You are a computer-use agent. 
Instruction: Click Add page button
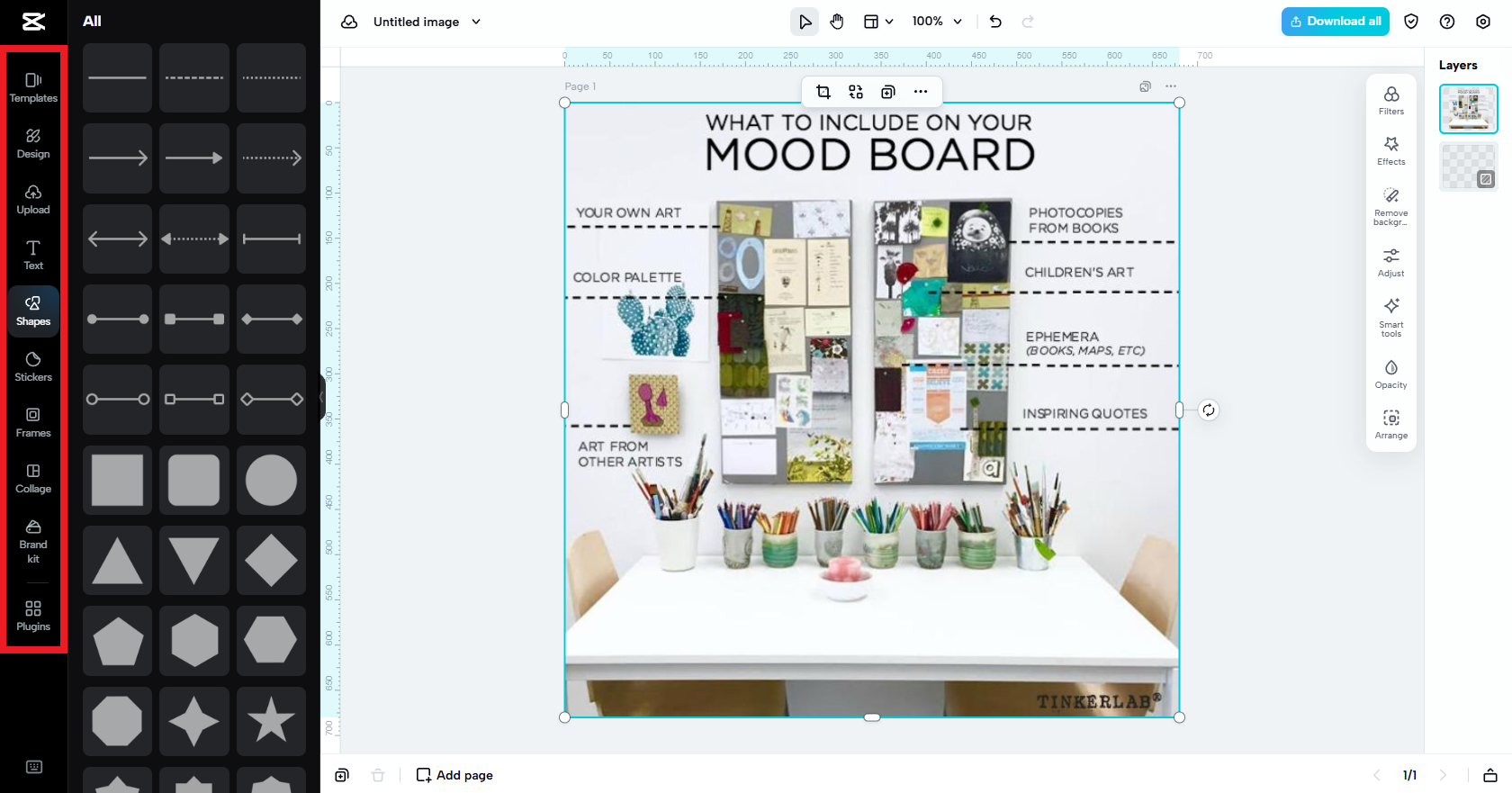[454, 775]
